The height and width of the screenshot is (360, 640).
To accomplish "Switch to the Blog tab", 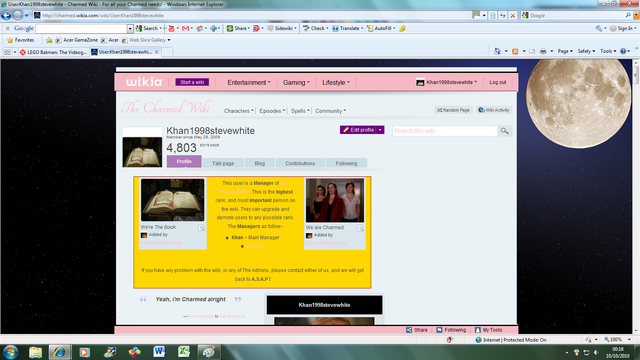I will 260,163.
